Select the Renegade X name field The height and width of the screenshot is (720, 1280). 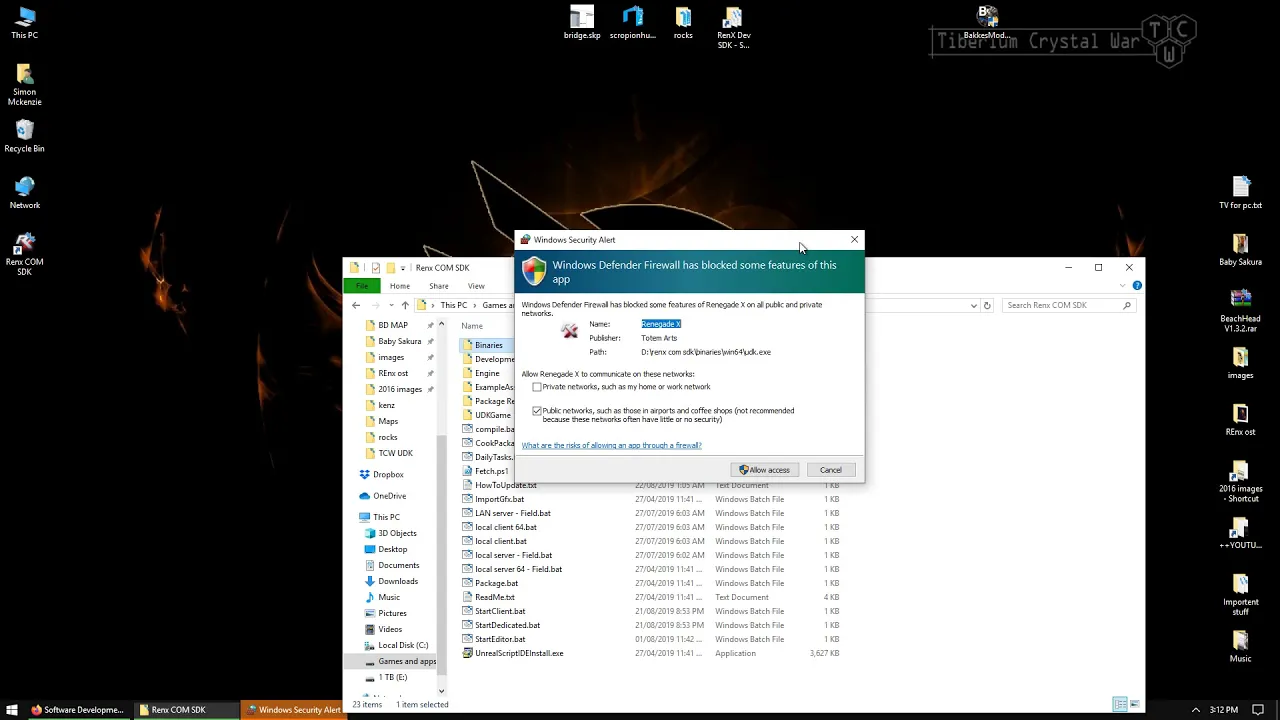point(661,324)
